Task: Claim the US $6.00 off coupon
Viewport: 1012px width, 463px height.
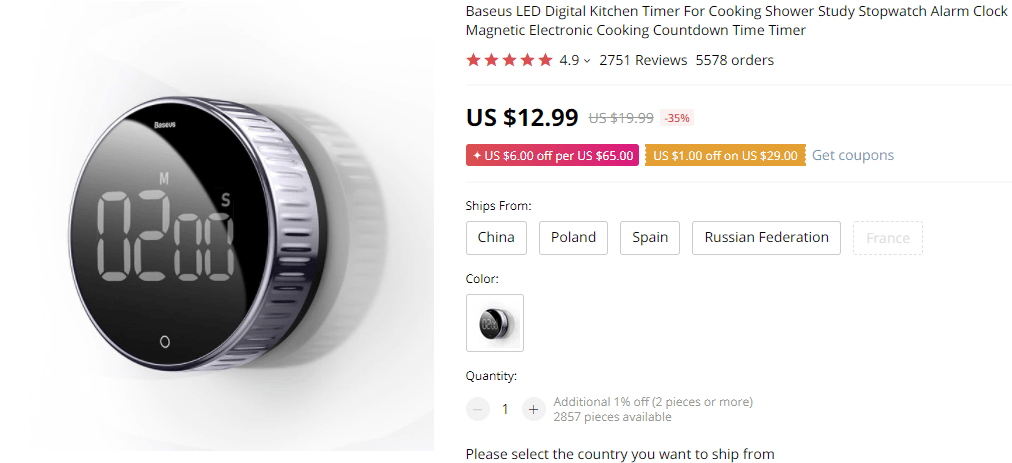Action: click(x=553, y=156)
